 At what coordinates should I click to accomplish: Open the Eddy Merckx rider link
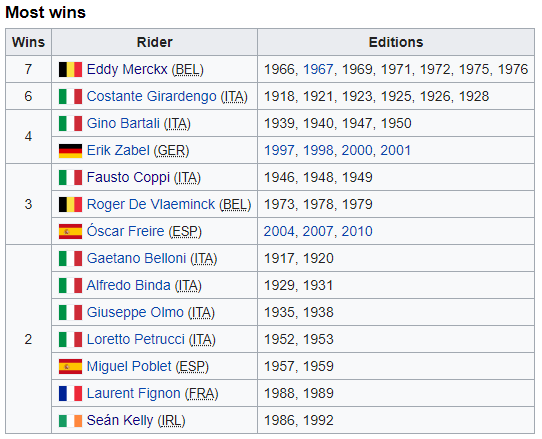click(x=127, y=69)
